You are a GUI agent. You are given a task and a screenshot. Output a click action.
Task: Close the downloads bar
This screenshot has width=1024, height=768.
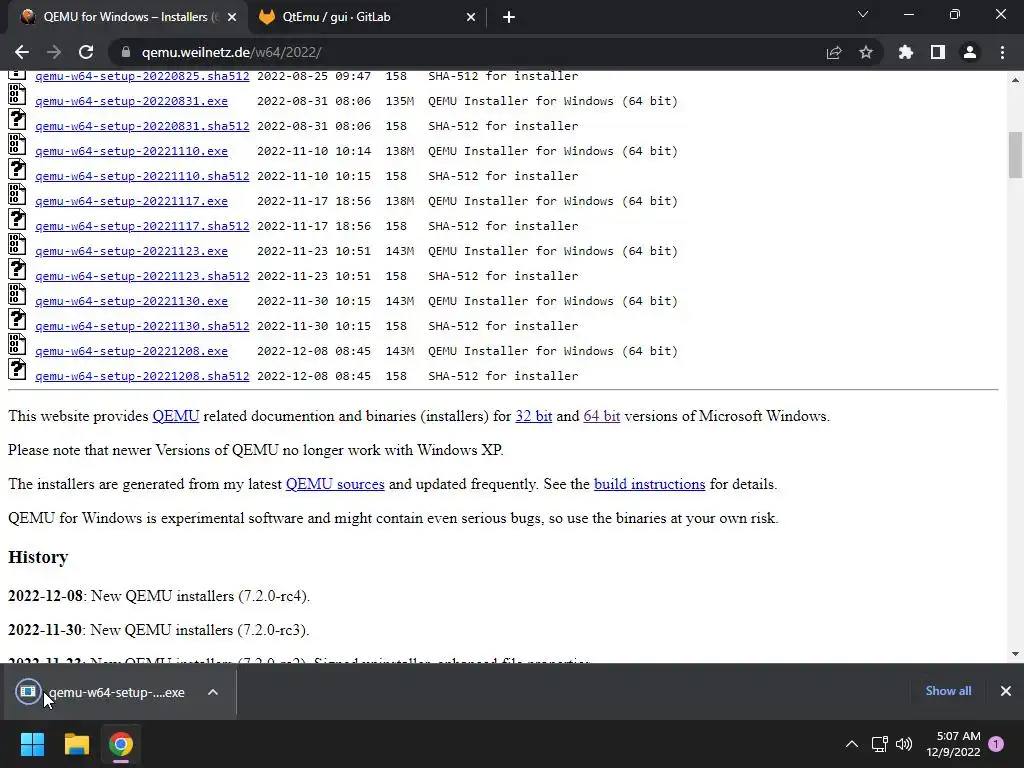(x=1006, y=691)
